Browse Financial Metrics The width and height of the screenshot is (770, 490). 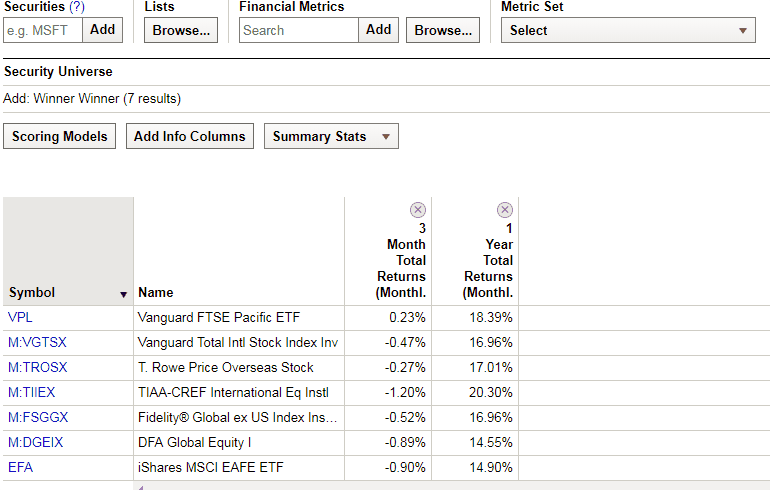click(443, 30)
